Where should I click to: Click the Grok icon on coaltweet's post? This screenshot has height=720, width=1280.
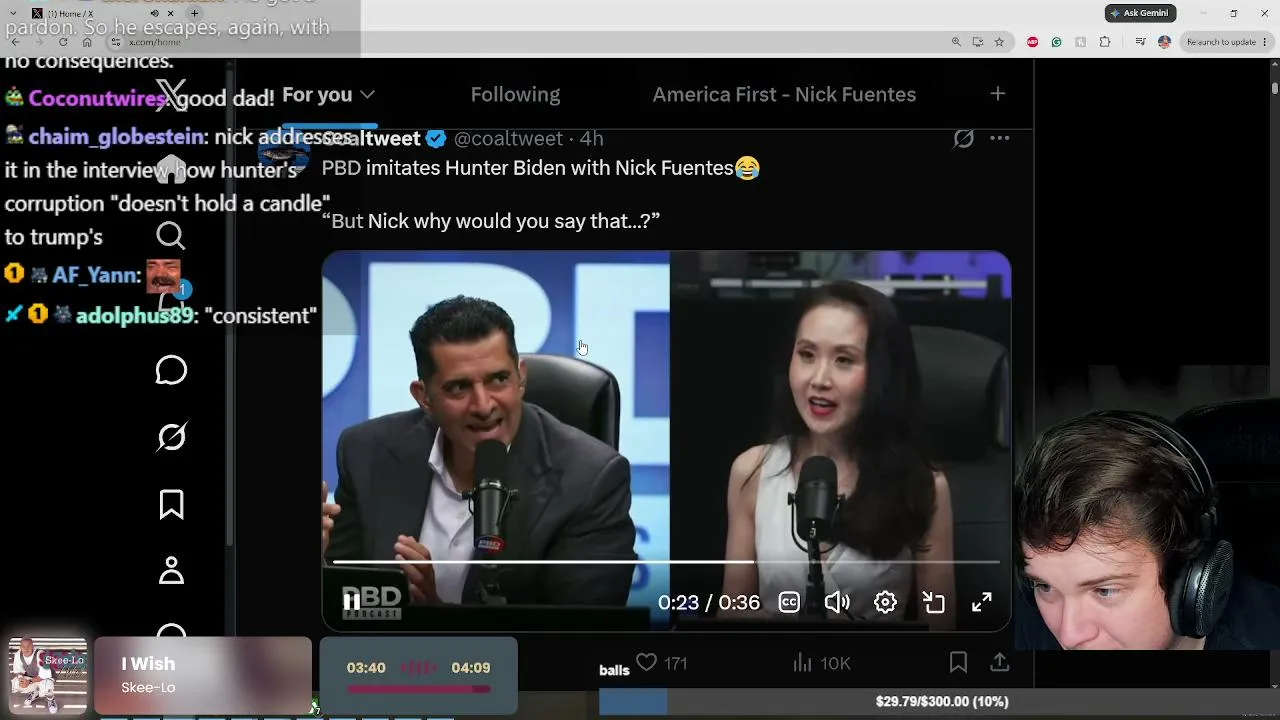click(x=963, y=139)
